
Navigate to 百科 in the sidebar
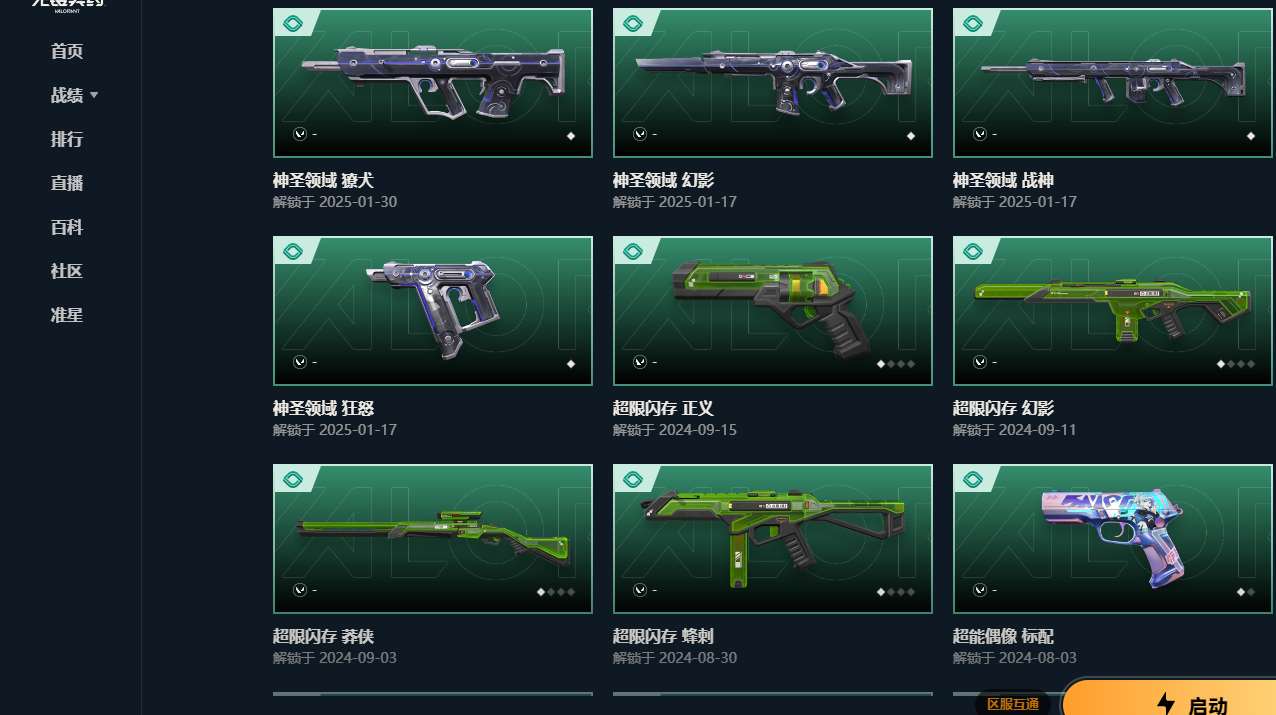click(67, 227)
